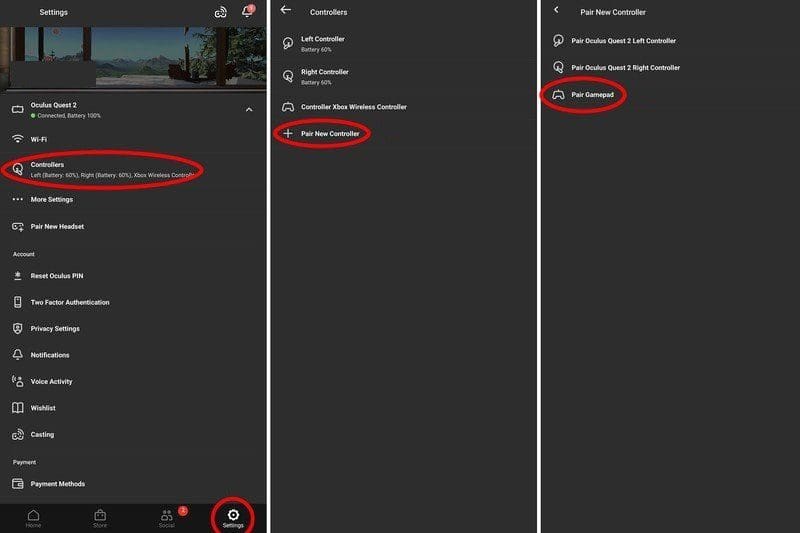Go back from Pair New Controller screen
This screenshot has width=800, height=533.
point(556,10)
